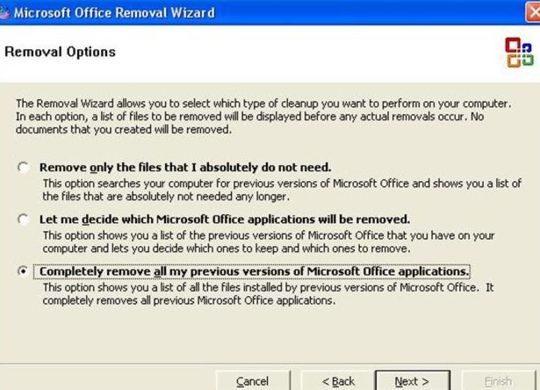Select the 'Let me decide' radio button
The width and height of the screenshot is (540, 390).
tap(23, 219)
